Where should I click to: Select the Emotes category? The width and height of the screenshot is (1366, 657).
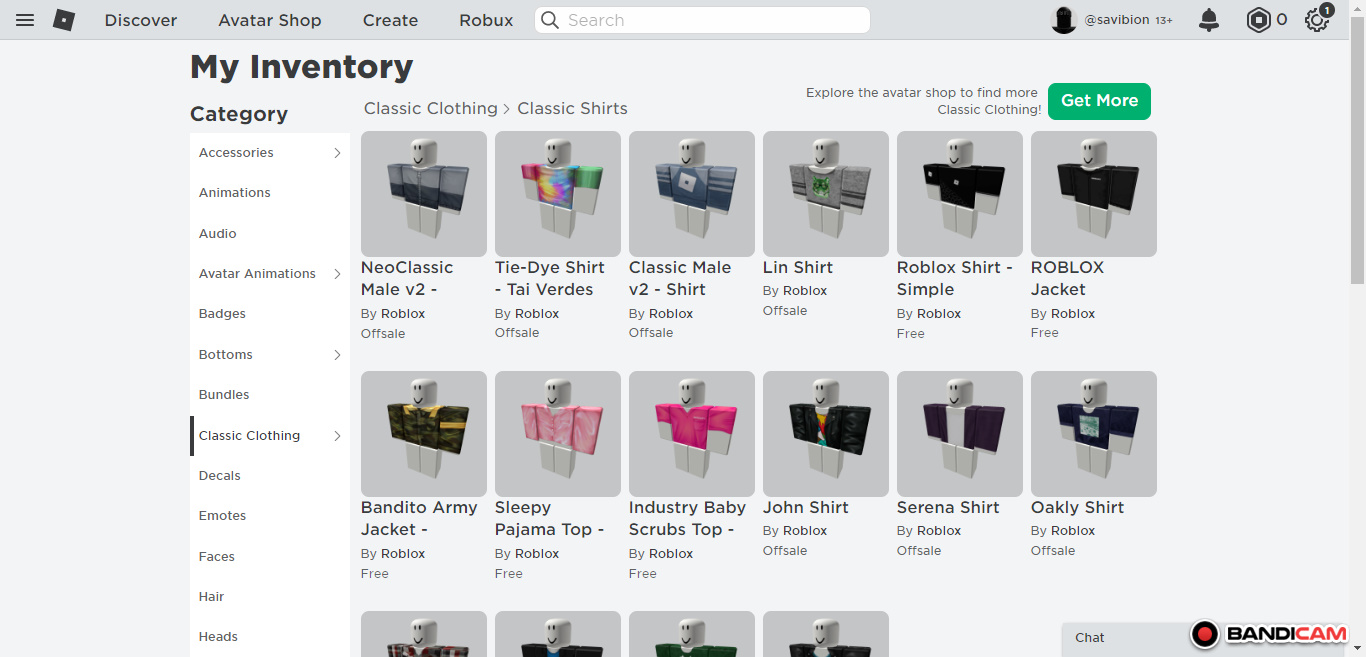point(222,516)
